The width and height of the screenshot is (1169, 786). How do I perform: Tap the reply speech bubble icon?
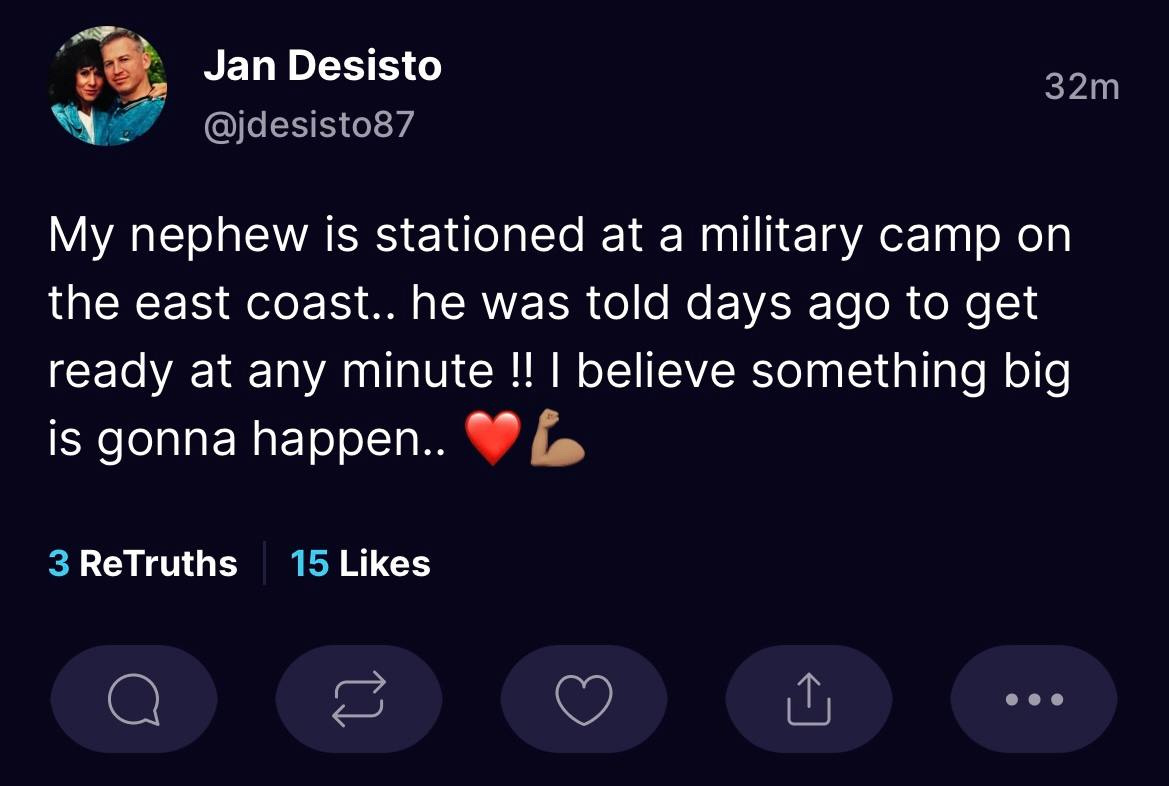tap(133, 699)
